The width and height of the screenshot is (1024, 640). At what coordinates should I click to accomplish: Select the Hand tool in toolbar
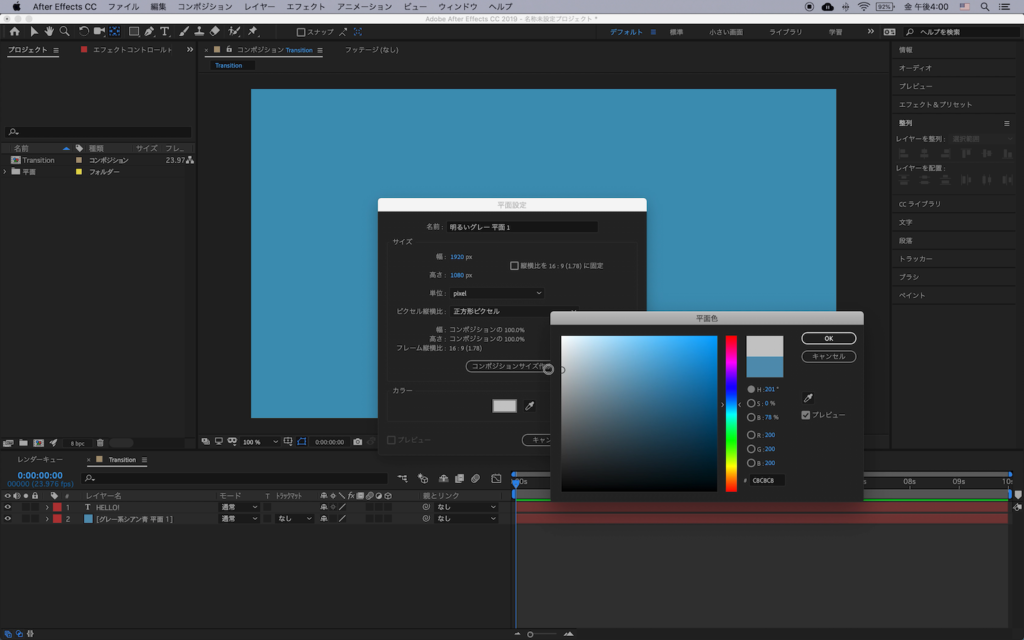tap(49, 32)
